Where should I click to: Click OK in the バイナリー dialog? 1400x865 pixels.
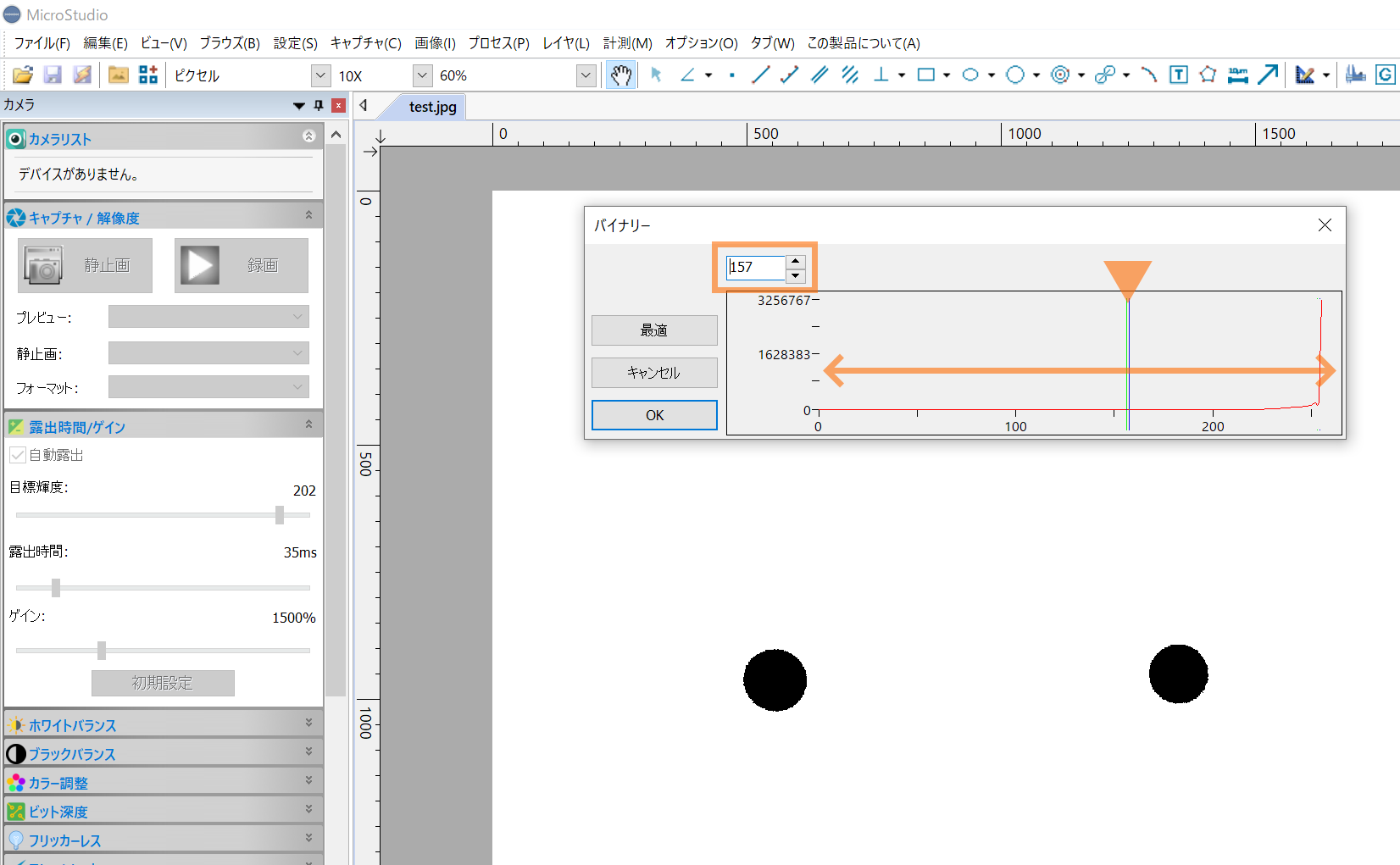[x=654, y=415]
